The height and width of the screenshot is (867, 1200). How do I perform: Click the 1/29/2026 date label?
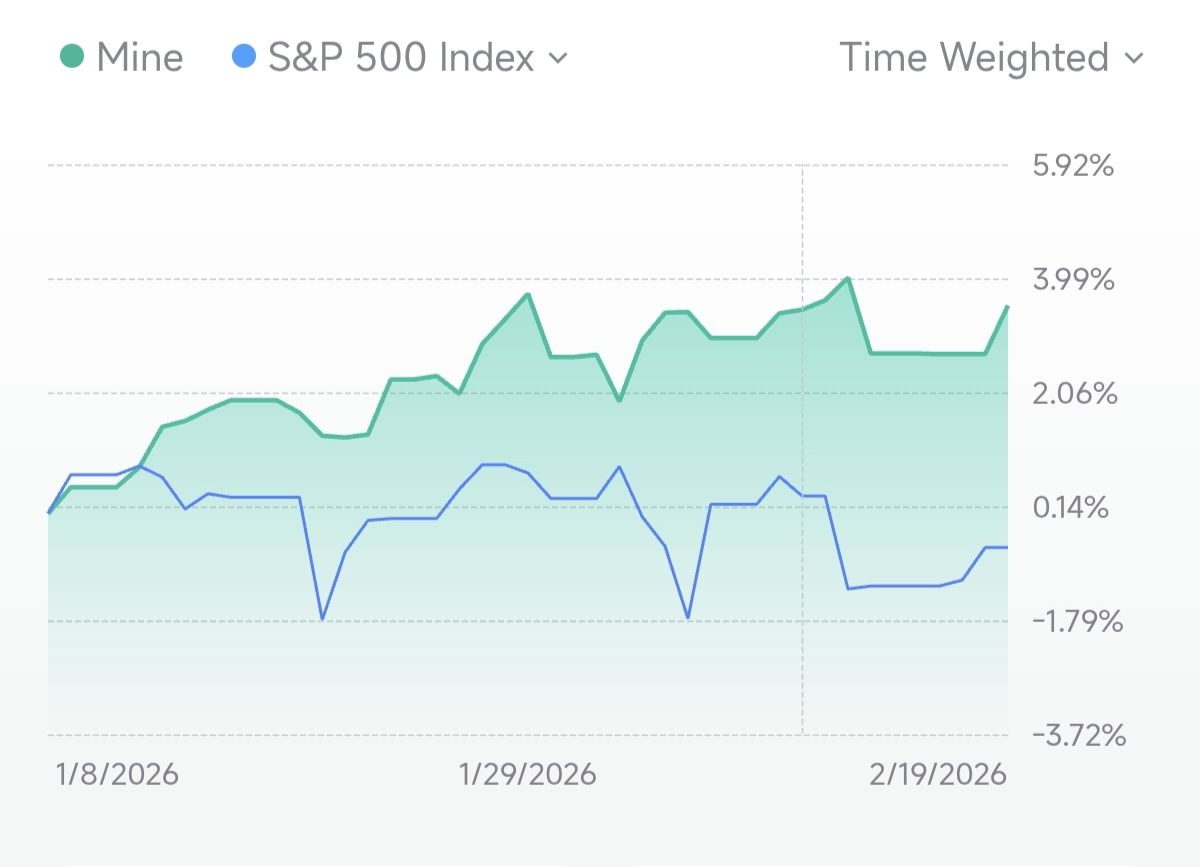(527, 774)
